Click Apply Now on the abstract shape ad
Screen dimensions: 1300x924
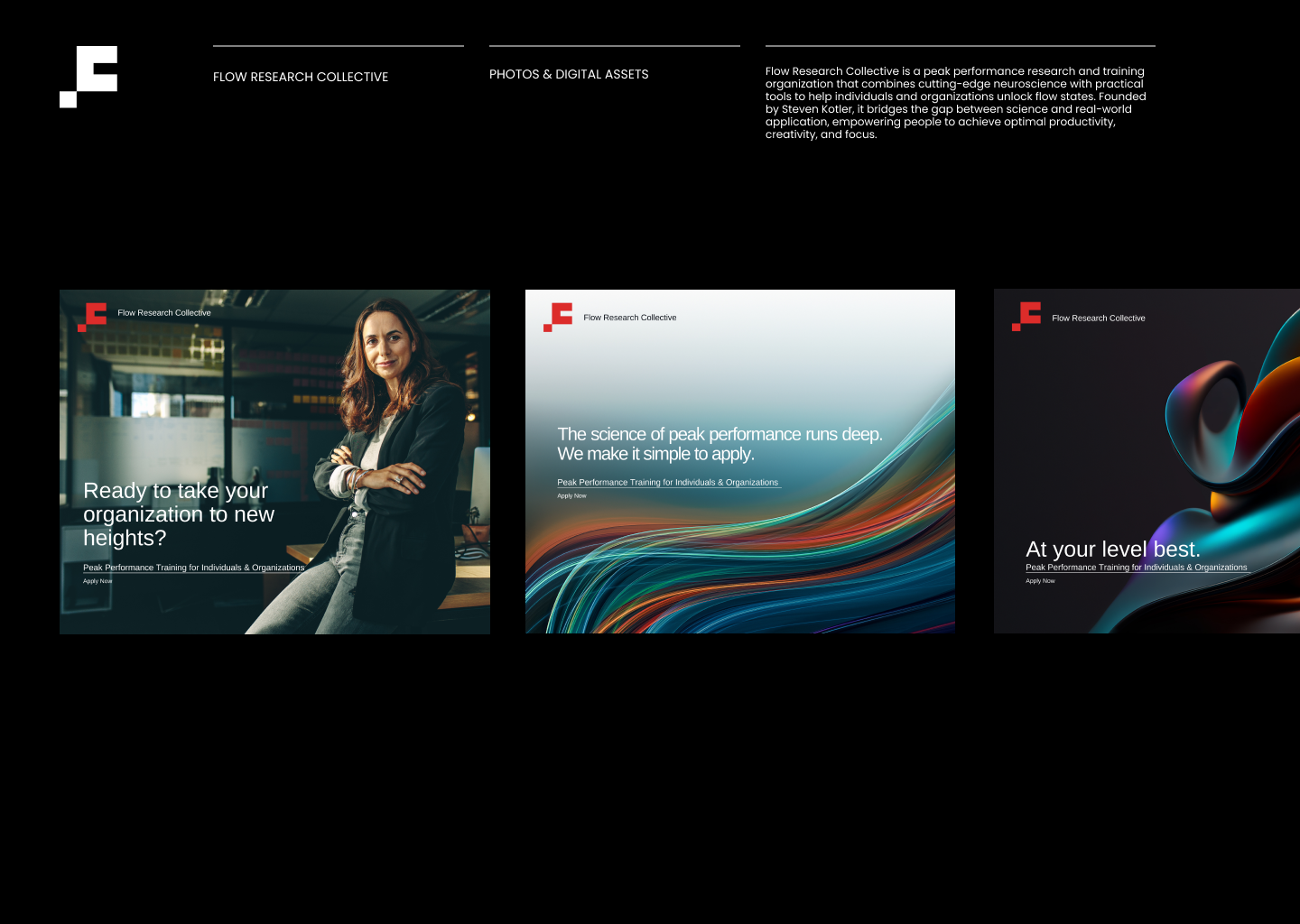click(1040, 581)
